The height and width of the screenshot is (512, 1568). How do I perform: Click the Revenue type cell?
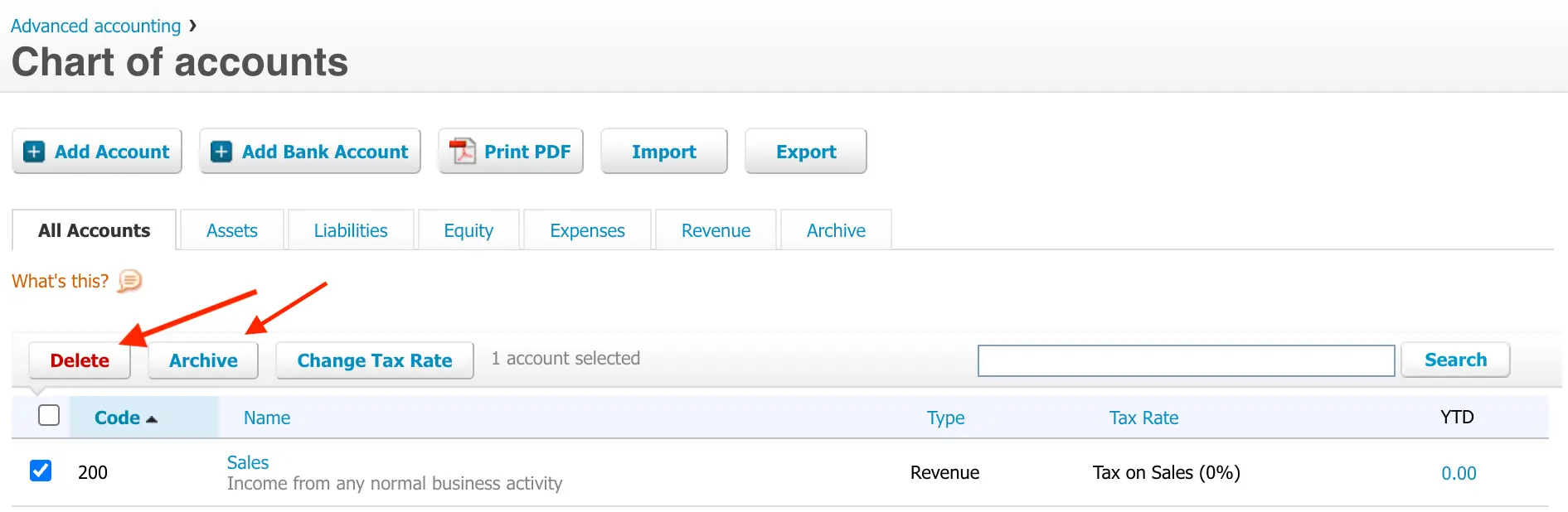944,472
